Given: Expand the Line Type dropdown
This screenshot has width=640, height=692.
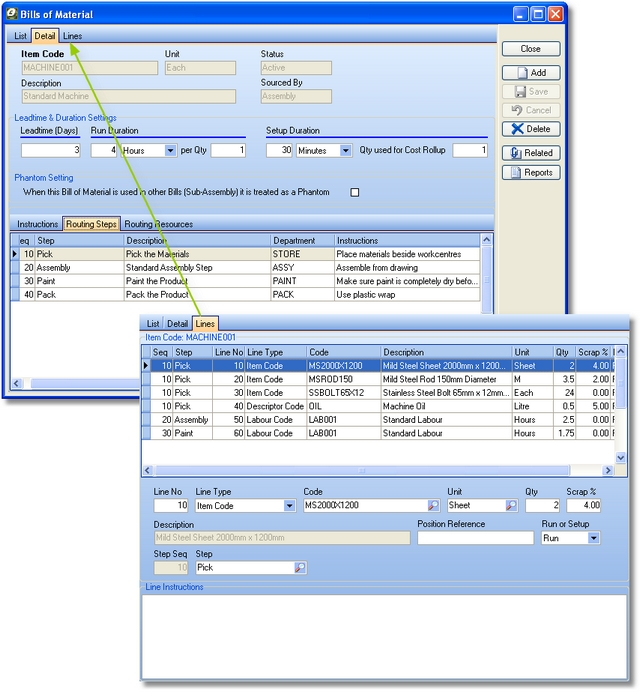Looking at the screenshot, I should [x=289, y=506].
